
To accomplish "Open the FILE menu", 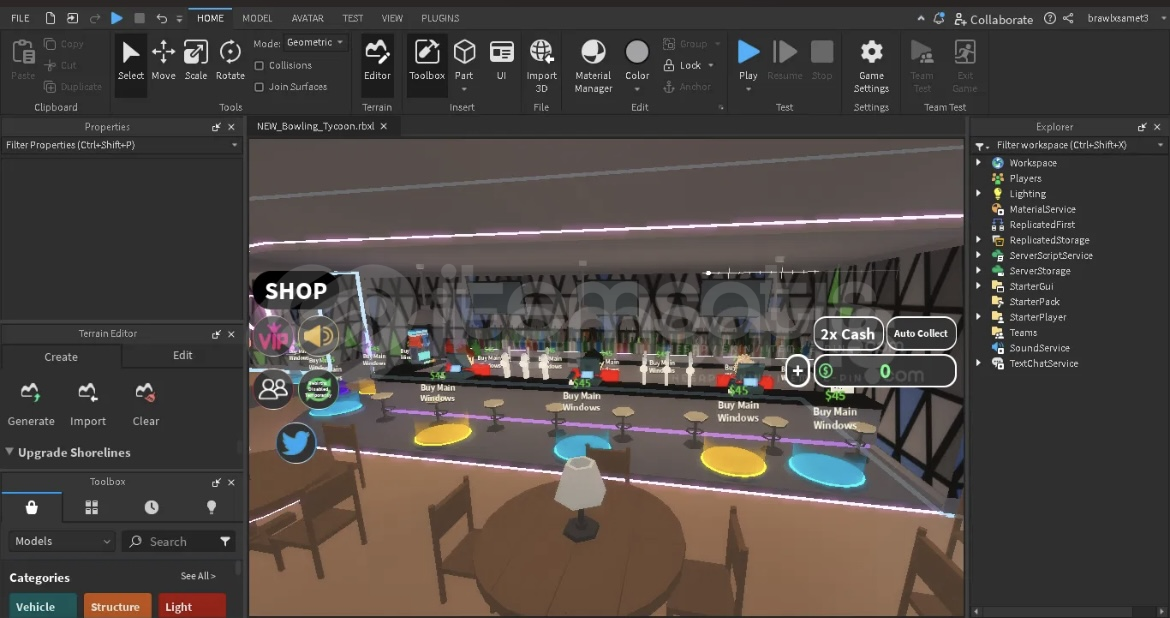I will pyautogui.click(x=20, y=18).
